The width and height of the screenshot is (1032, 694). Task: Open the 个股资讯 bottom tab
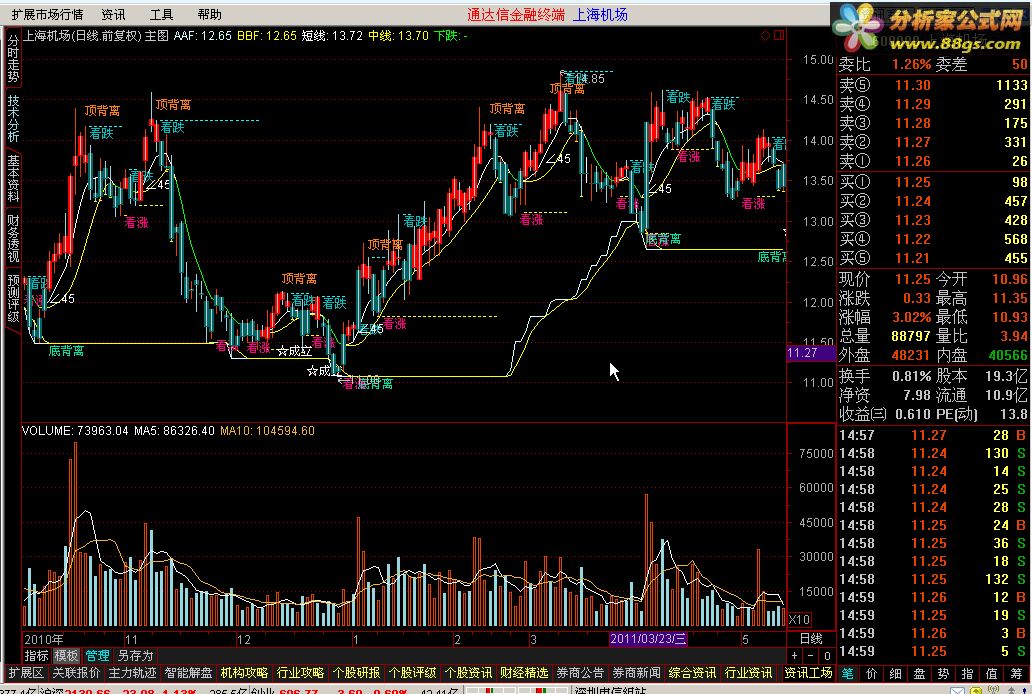coord(468,673)
